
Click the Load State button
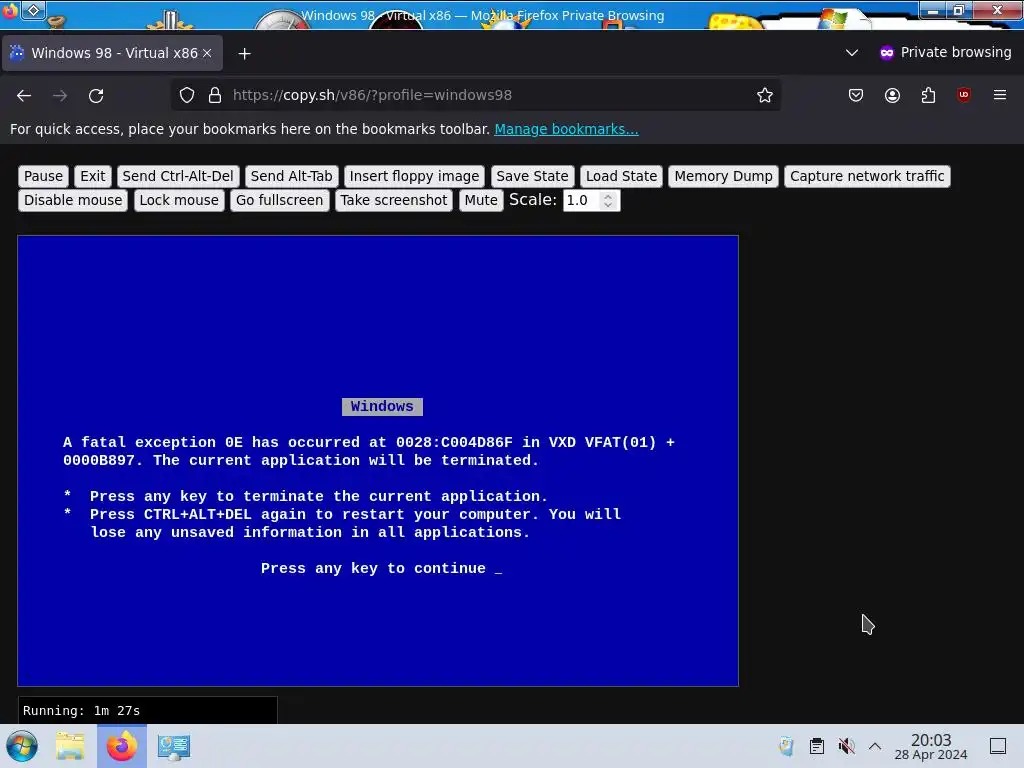point(621,176)
